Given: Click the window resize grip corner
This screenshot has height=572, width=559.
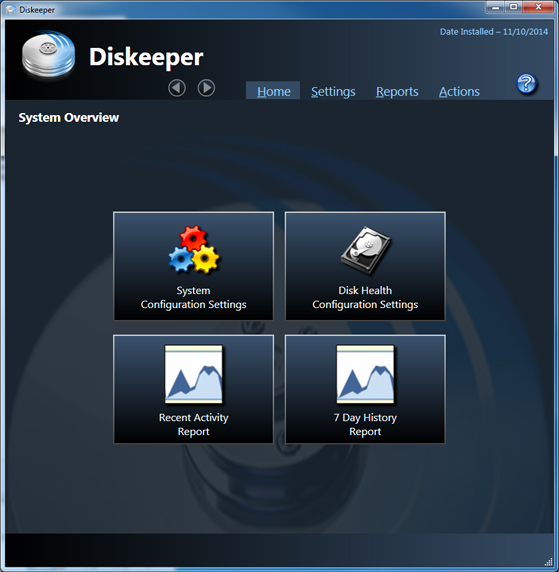Looking at the screenshot, I should [548, 561].
